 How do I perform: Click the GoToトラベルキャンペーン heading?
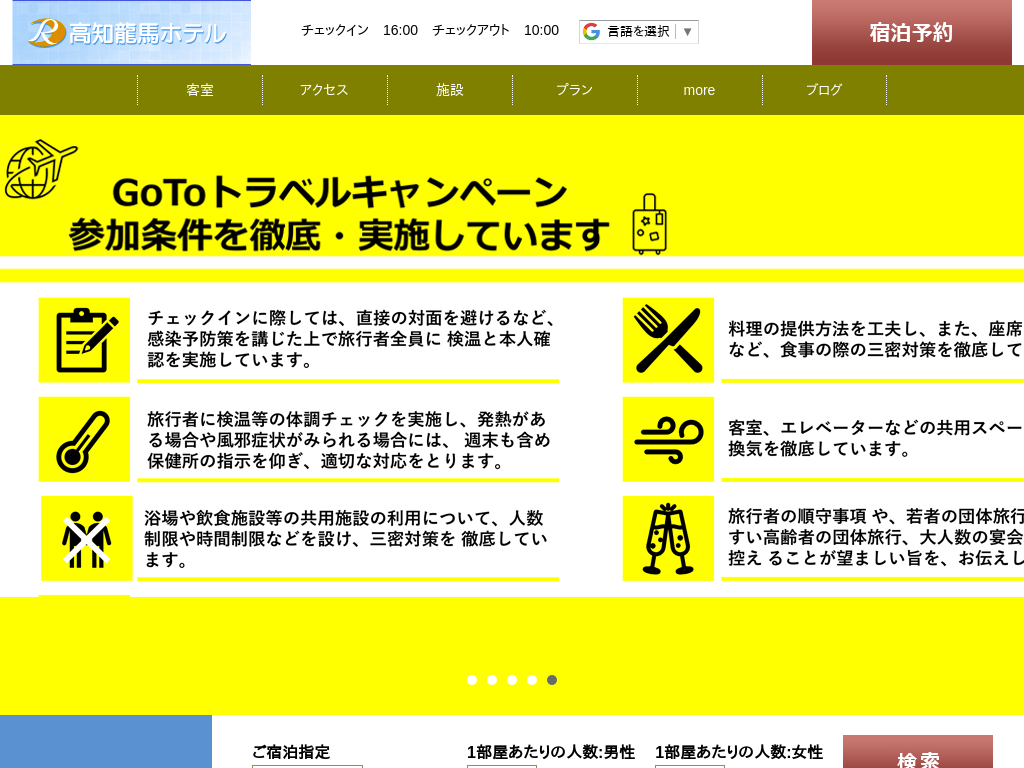(x=340, y=192)
